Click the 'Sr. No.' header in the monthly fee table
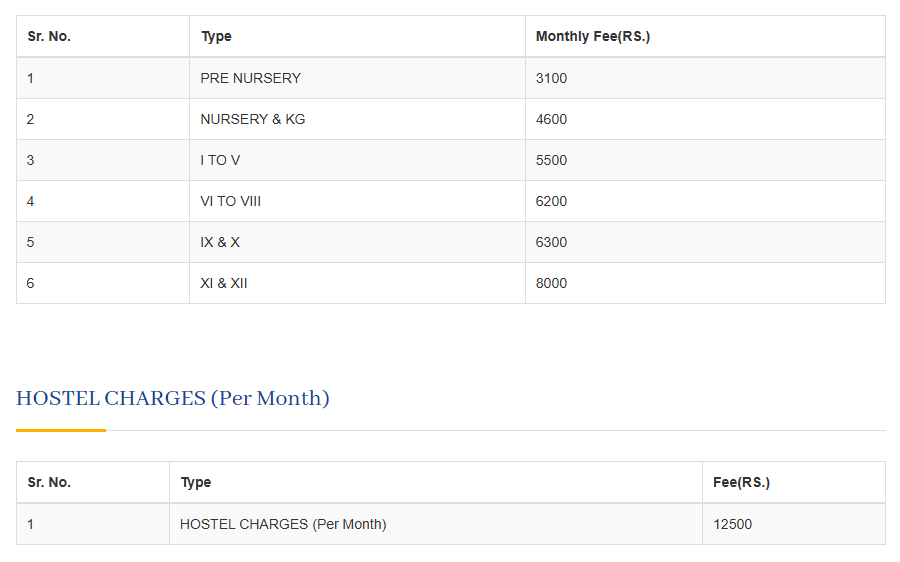The width and height of the screenshot is (900, 562). [49, 36]
